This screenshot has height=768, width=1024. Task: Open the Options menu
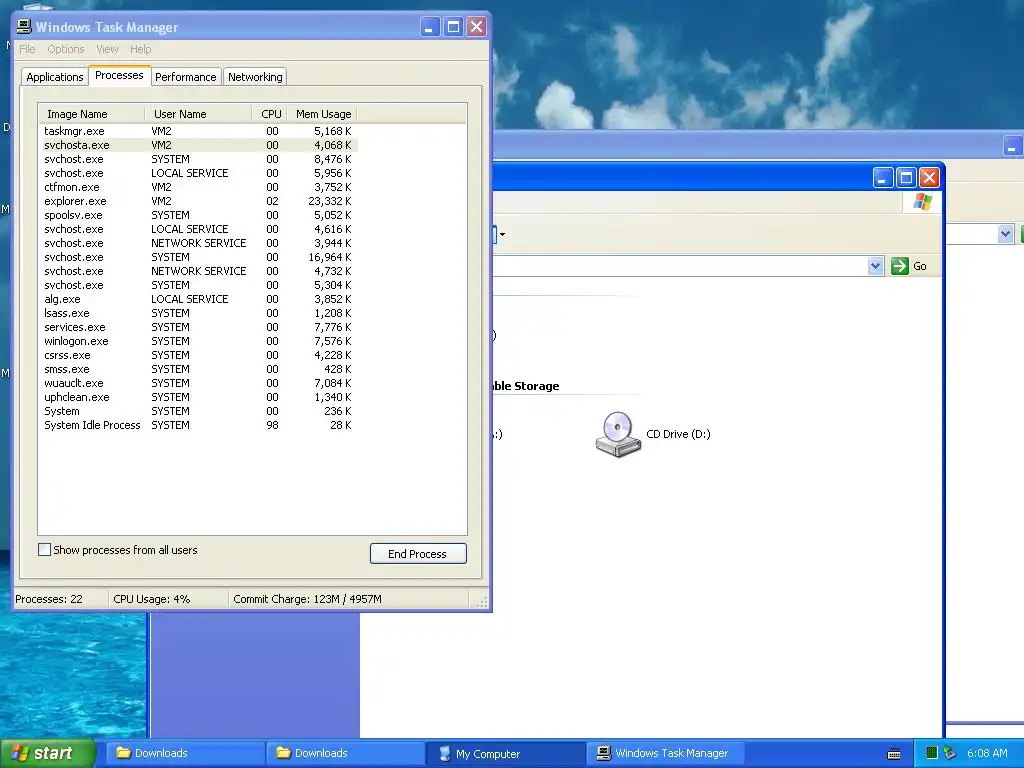[x=65, y=49]
